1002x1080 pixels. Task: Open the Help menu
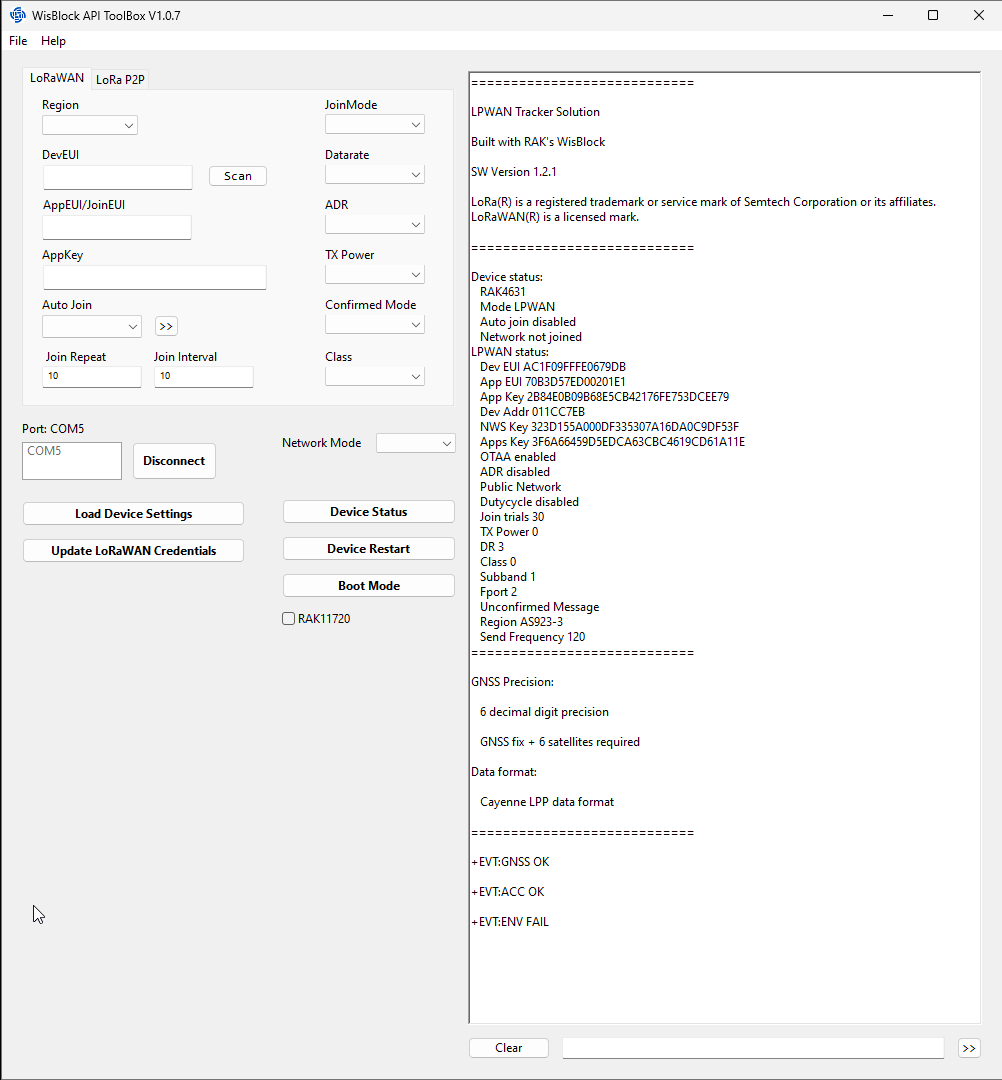coord(53,41)
